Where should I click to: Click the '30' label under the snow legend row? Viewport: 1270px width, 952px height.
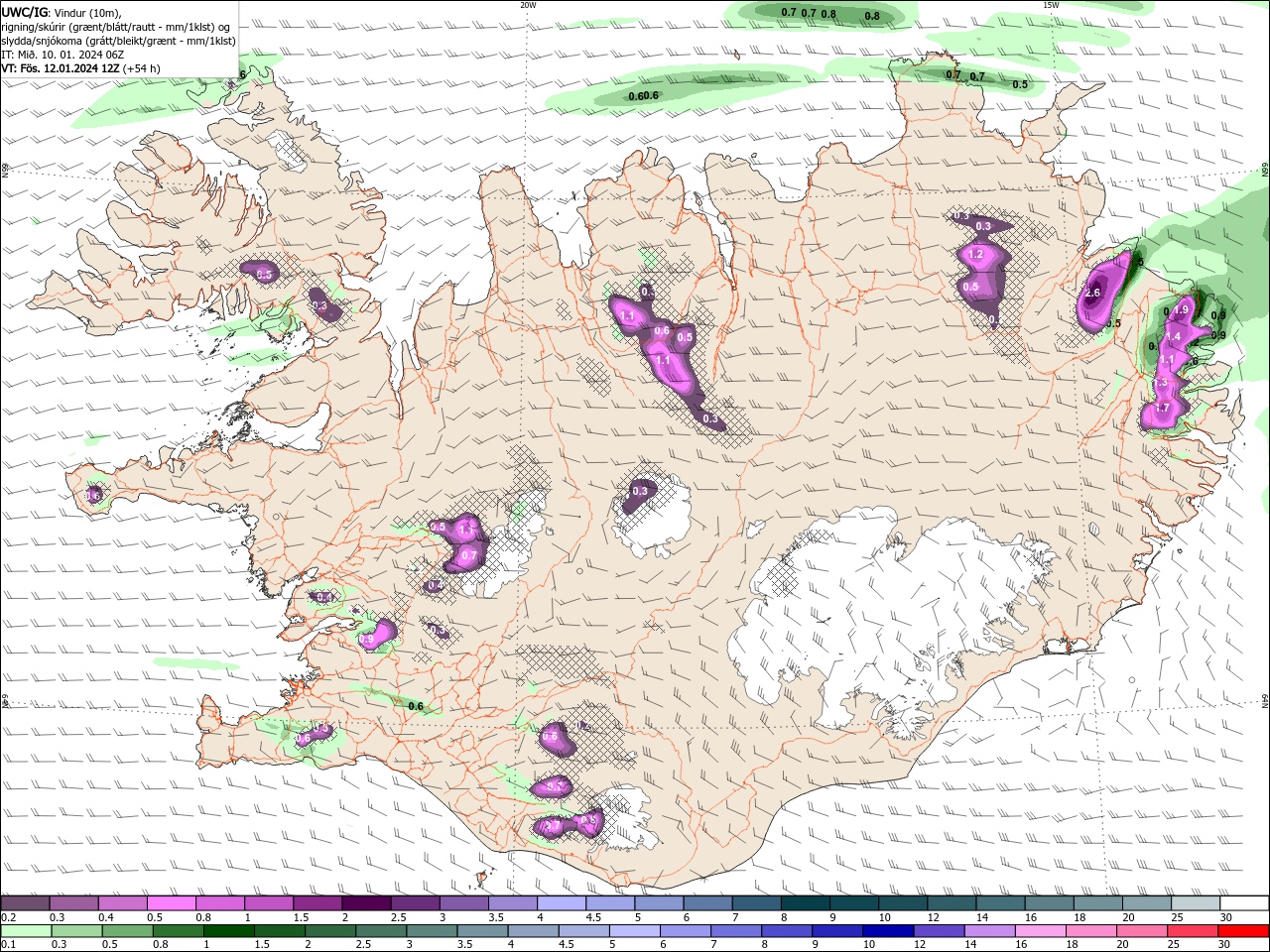(1225, 917)
